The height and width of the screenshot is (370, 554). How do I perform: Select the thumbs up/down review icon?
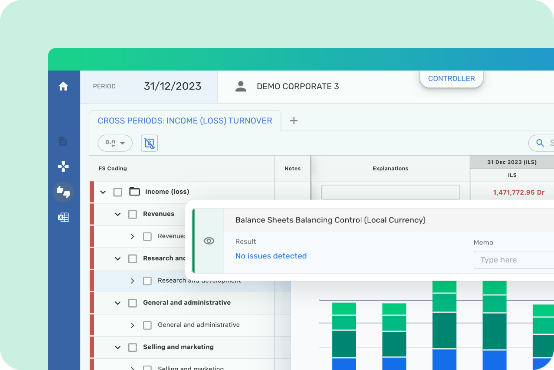63,192
